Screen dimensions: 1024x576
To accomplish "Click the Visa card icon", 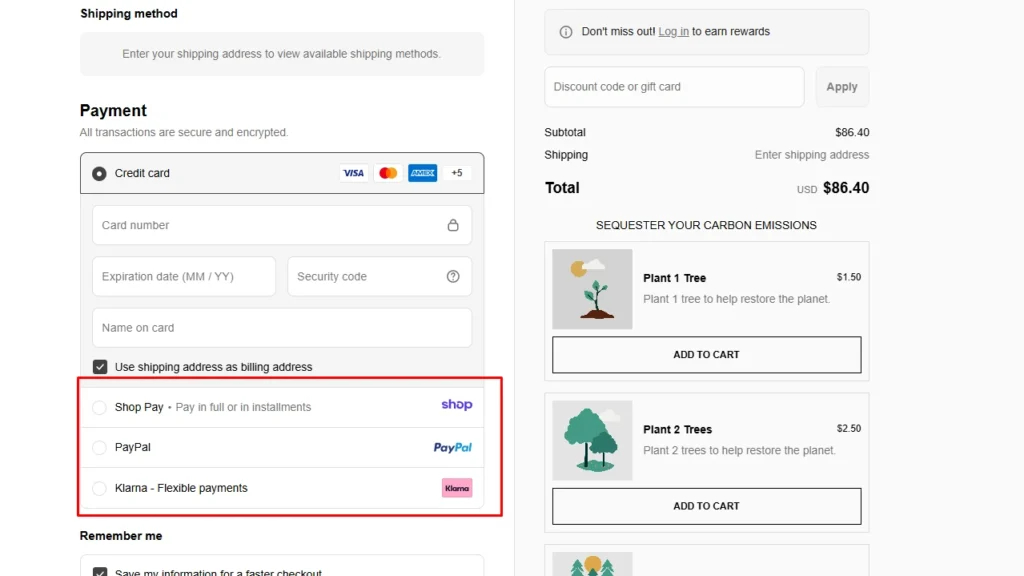I will point(353,173).
